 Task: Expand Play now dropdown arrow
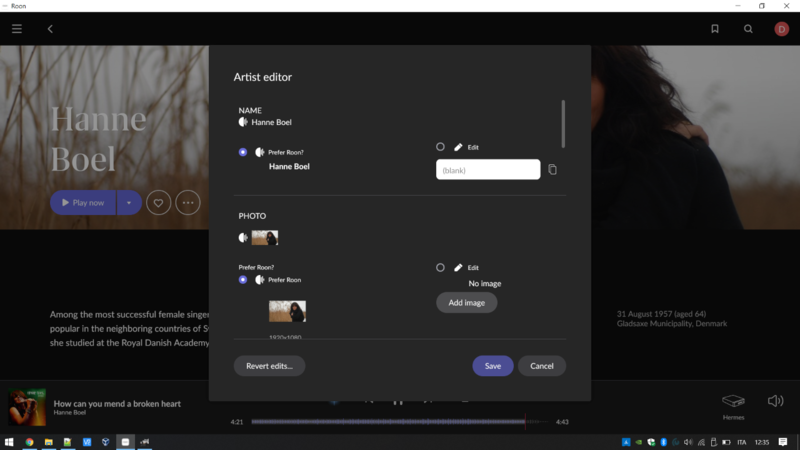click(128, 203)
